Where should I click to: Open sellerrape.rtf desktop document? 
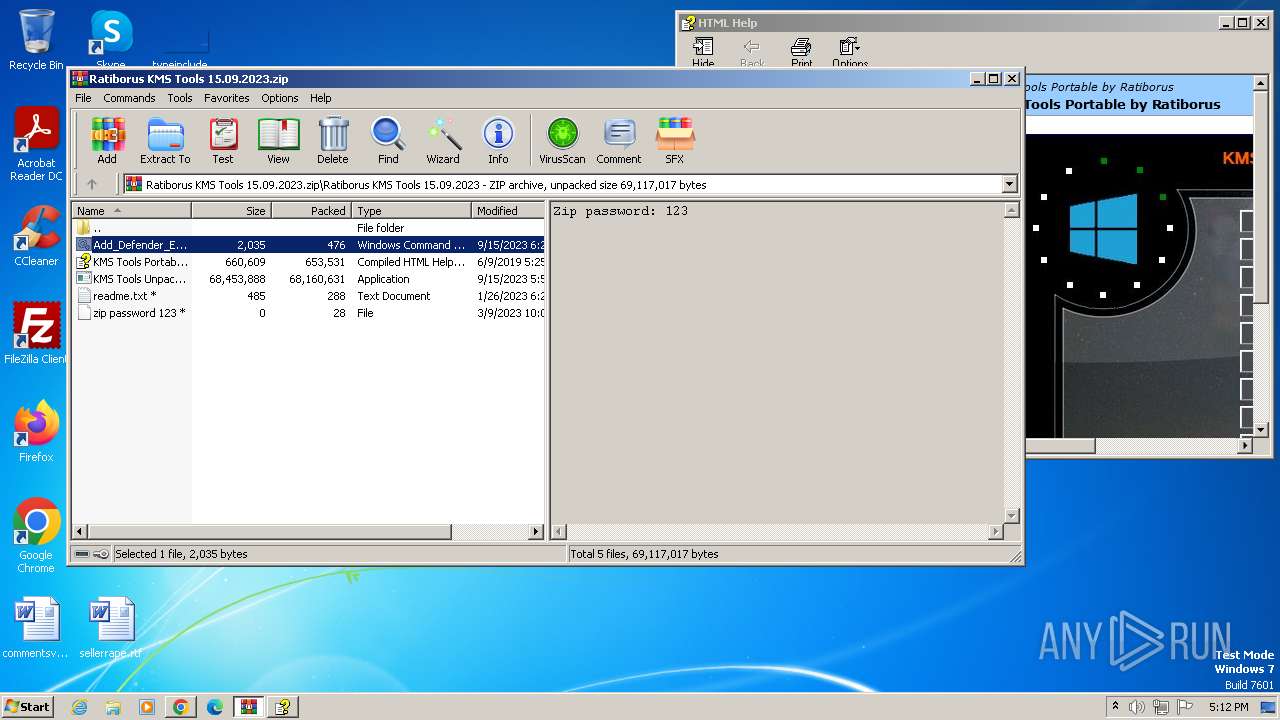pyautogui.click(x=110, y=627)
